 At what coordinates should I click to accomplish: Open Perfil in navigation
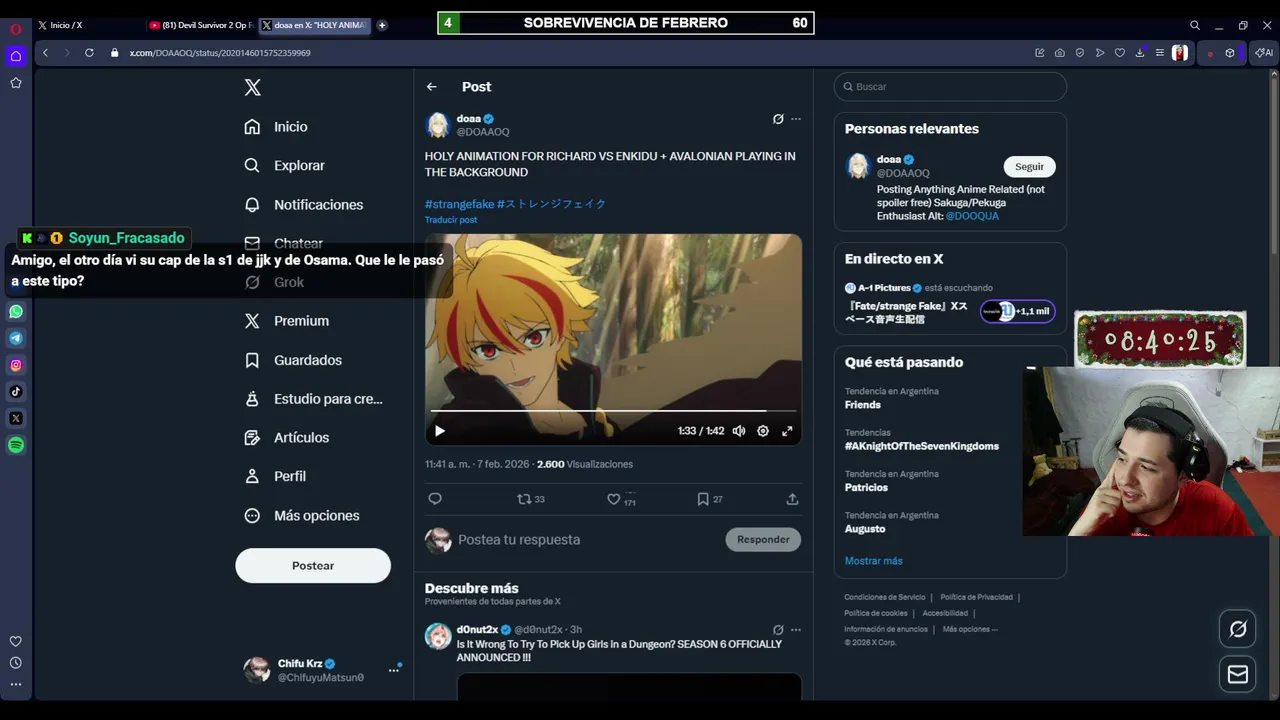coord(275,477)
